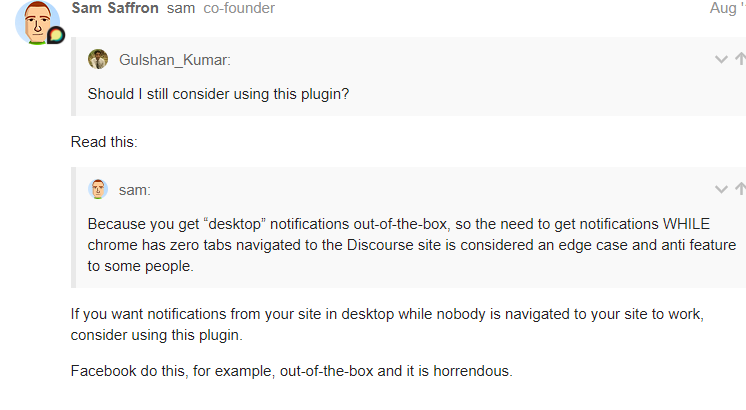The width and height of the screenshot is (746, 410).
Task: Click the co-founder user title
Action: 239,8
